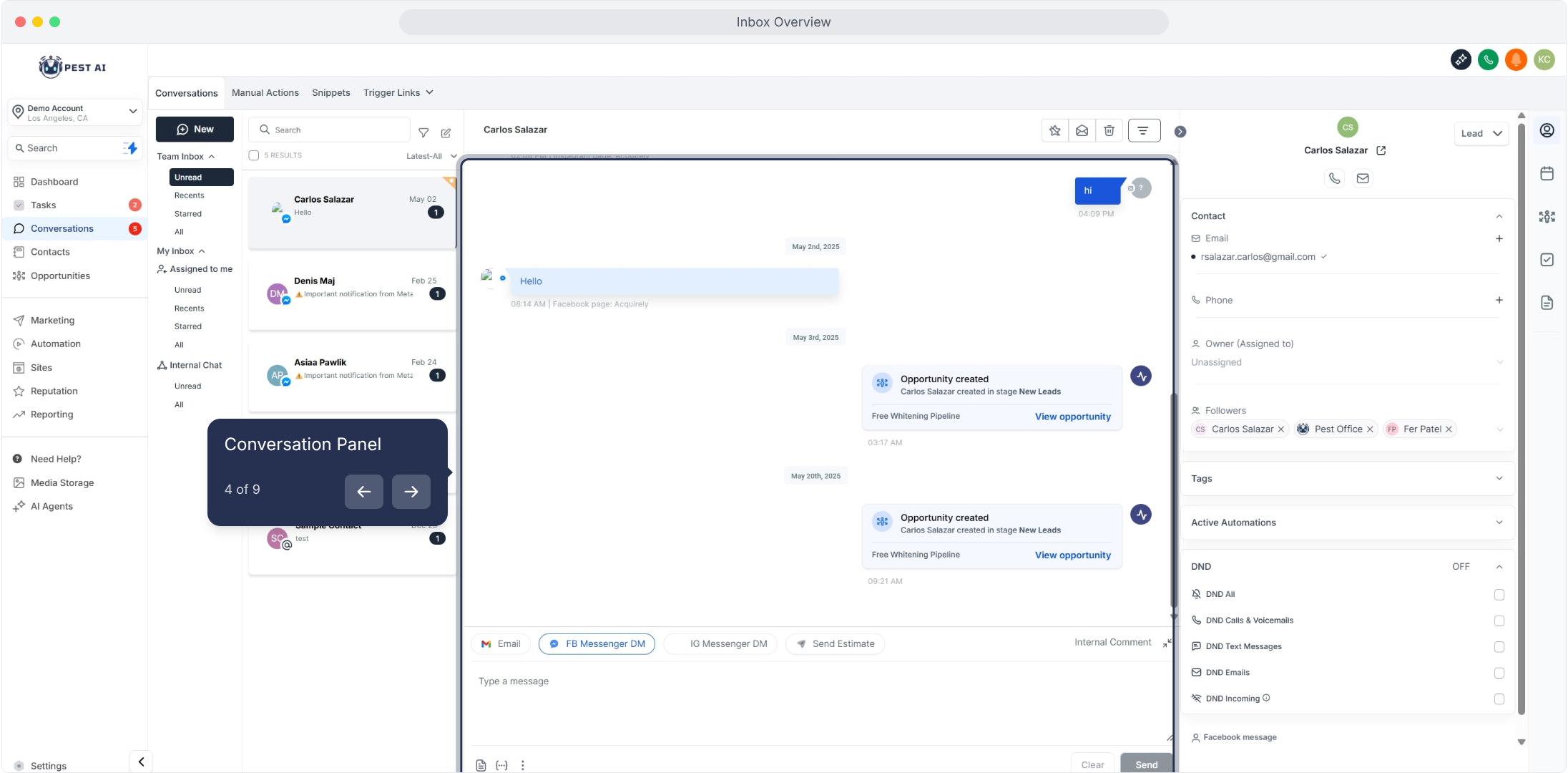Click the conversation Search field
This screenshot has width=1568, height=773.
(x=329, y=130)
